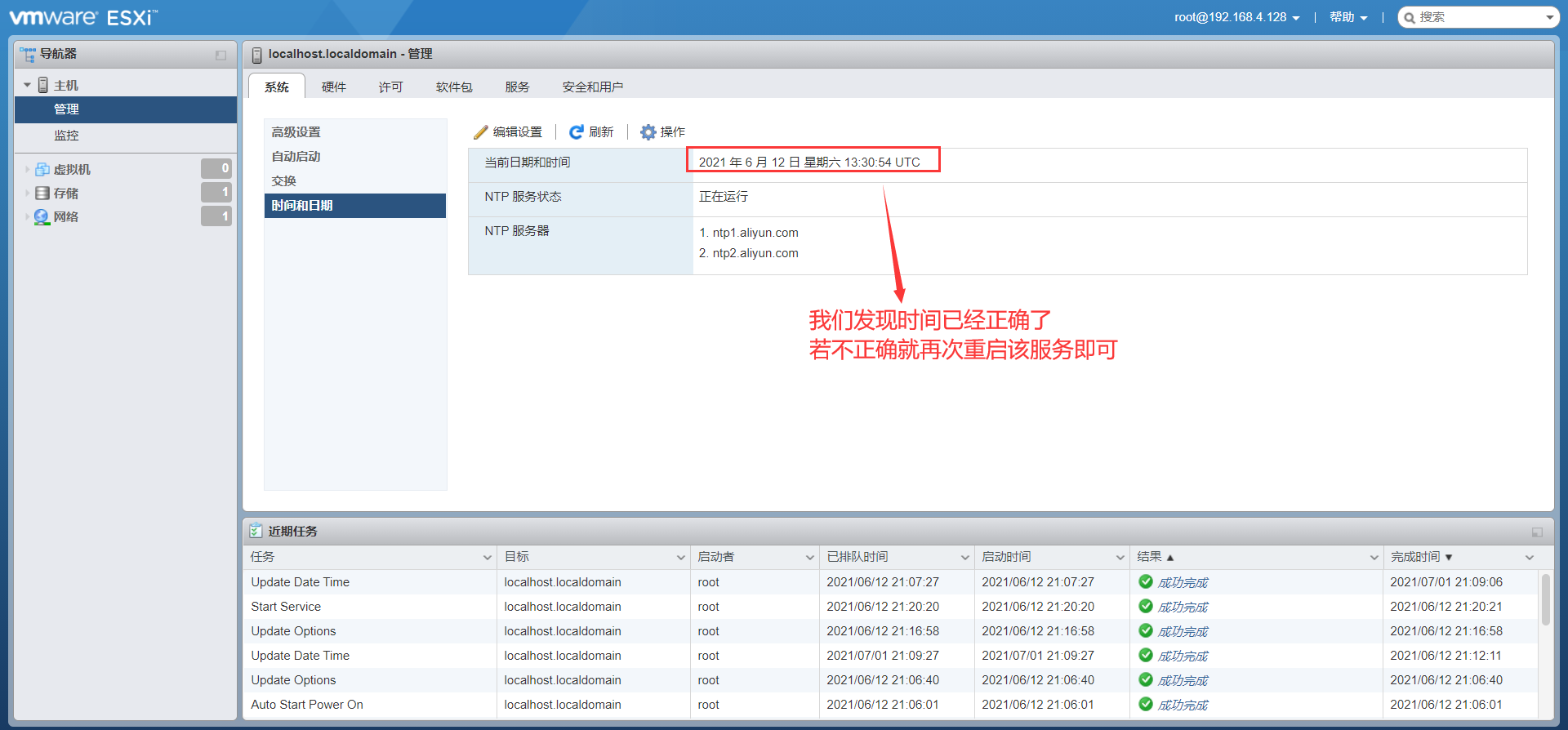Viewport: 1568px width, 730px height.
Task: Open the search box dropdown arrow
Action: [1550, 17]
